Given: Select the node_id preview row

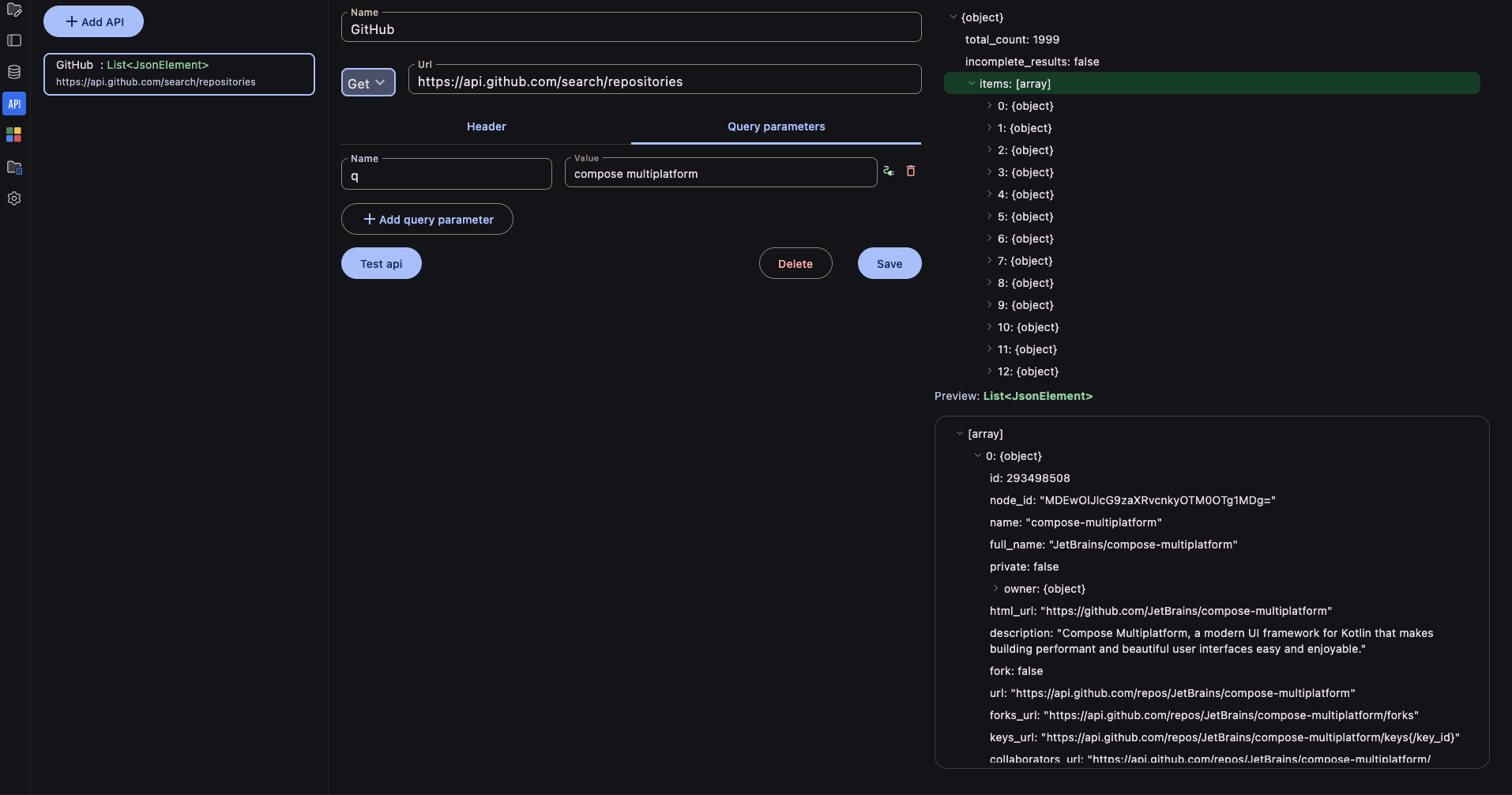Looking at the screenshot, I should tap(1132, 500).
